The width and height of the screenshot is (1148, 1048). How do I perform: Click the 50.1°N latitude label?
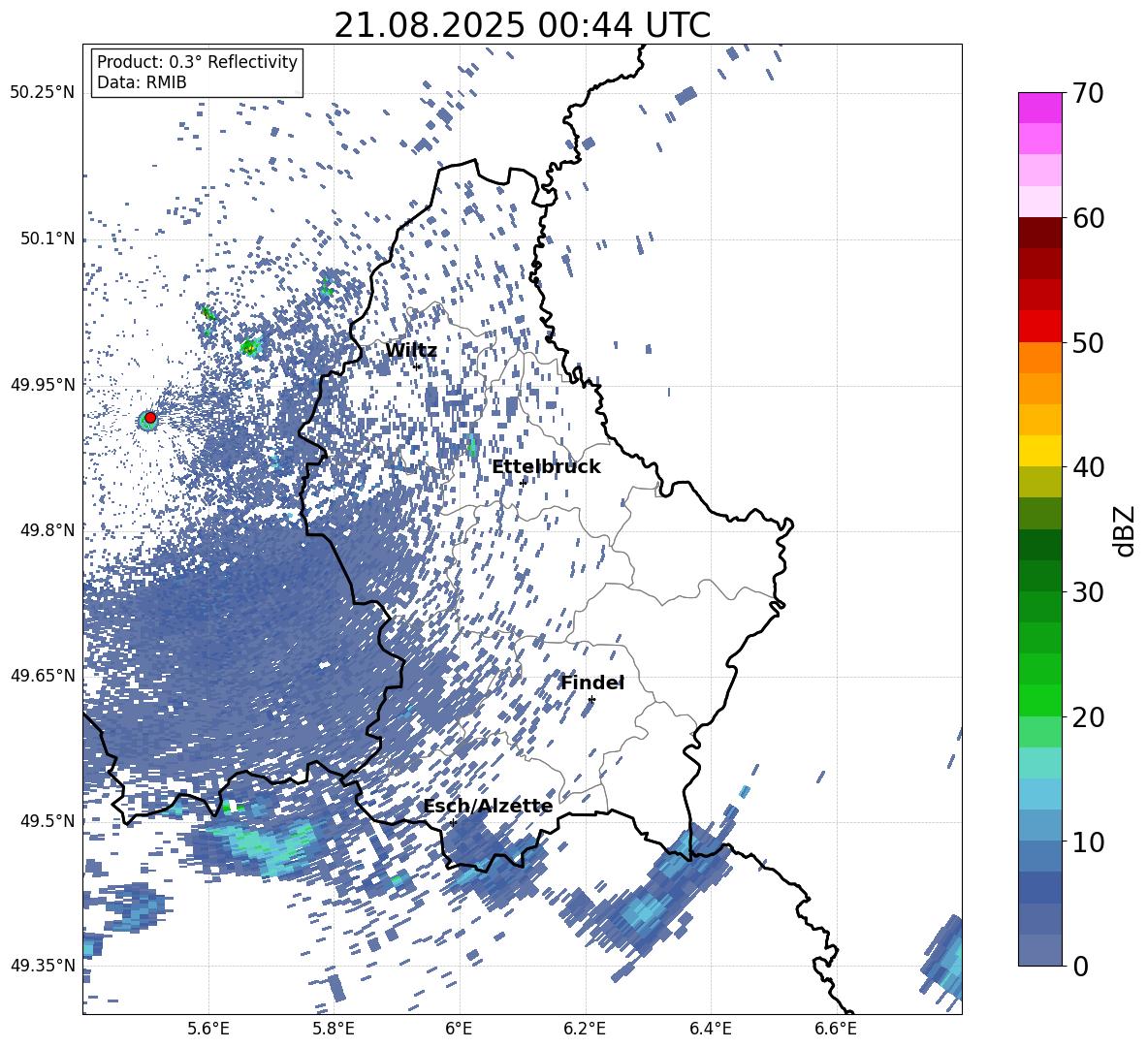47,239
